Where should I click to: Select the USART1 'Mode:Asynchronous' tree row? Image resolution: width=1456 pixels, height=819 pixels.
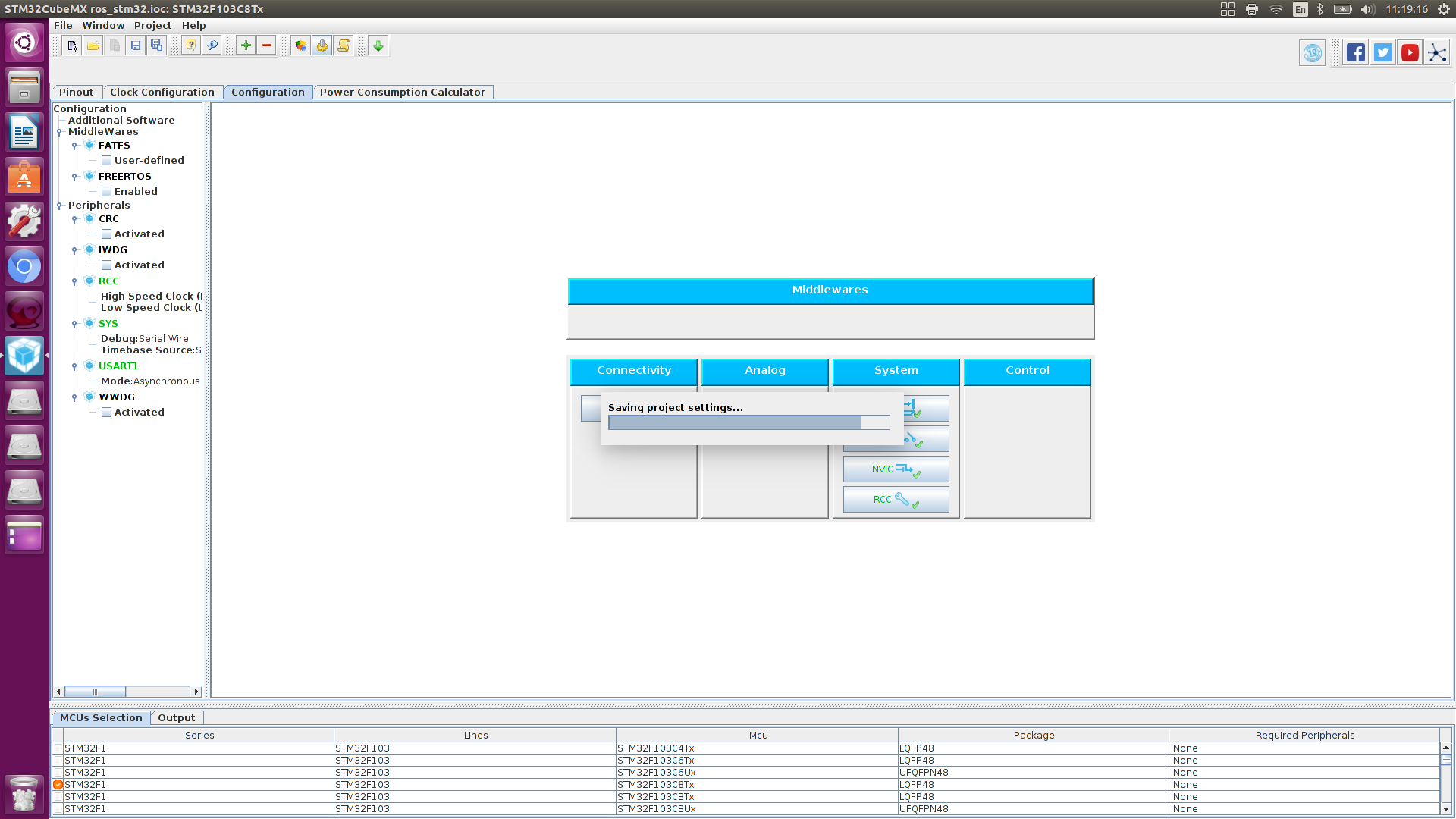[150, 381]
